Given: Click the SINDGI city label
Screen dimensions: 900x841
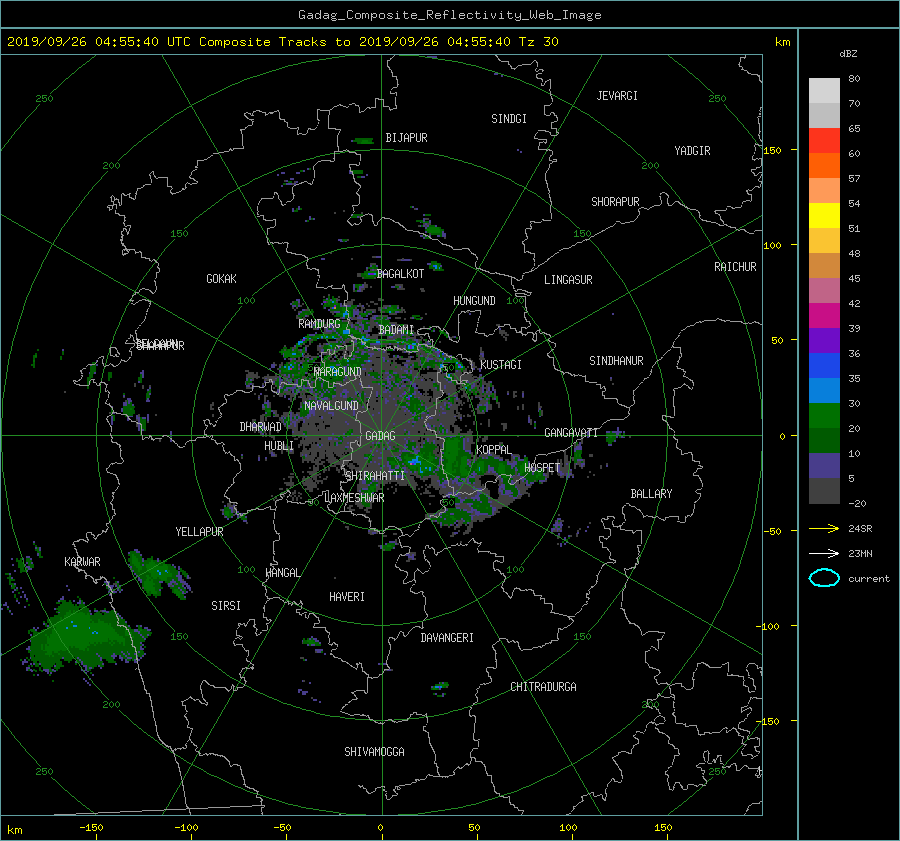Looking at the screenshot, I should click(509, 119).
